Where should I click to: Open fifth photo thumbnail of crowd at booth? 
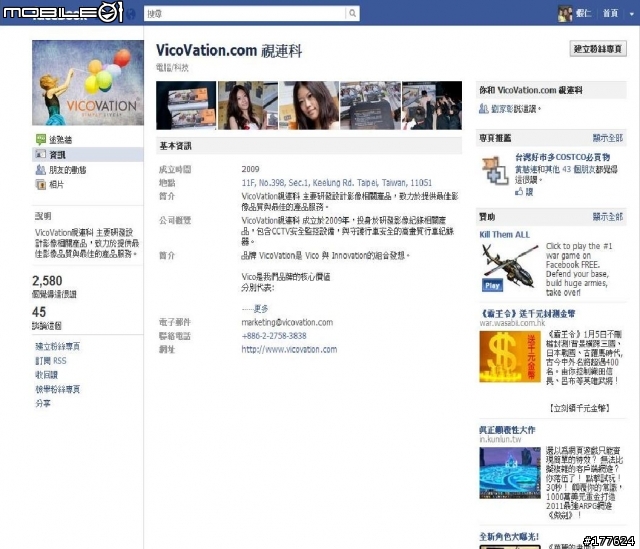(432, 105)
